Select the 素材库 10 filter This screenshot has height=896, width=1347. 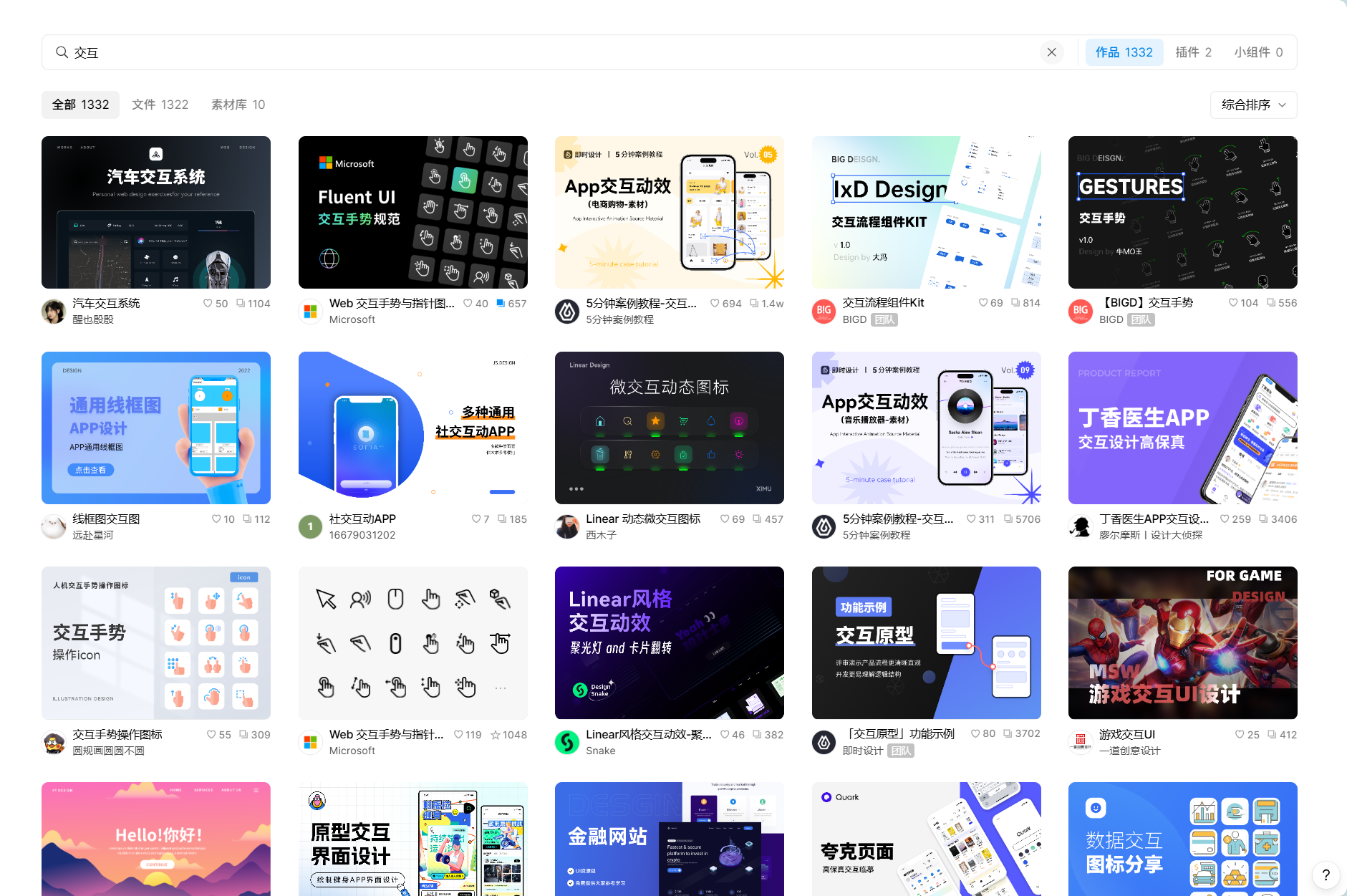coord(238,105)
